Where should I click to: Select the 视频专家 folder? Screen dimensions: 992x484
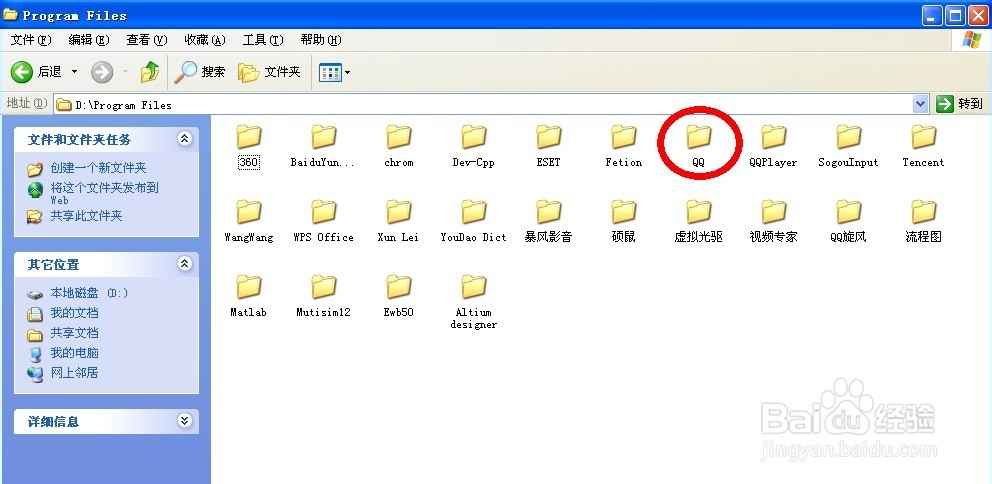tap(773, 221)
